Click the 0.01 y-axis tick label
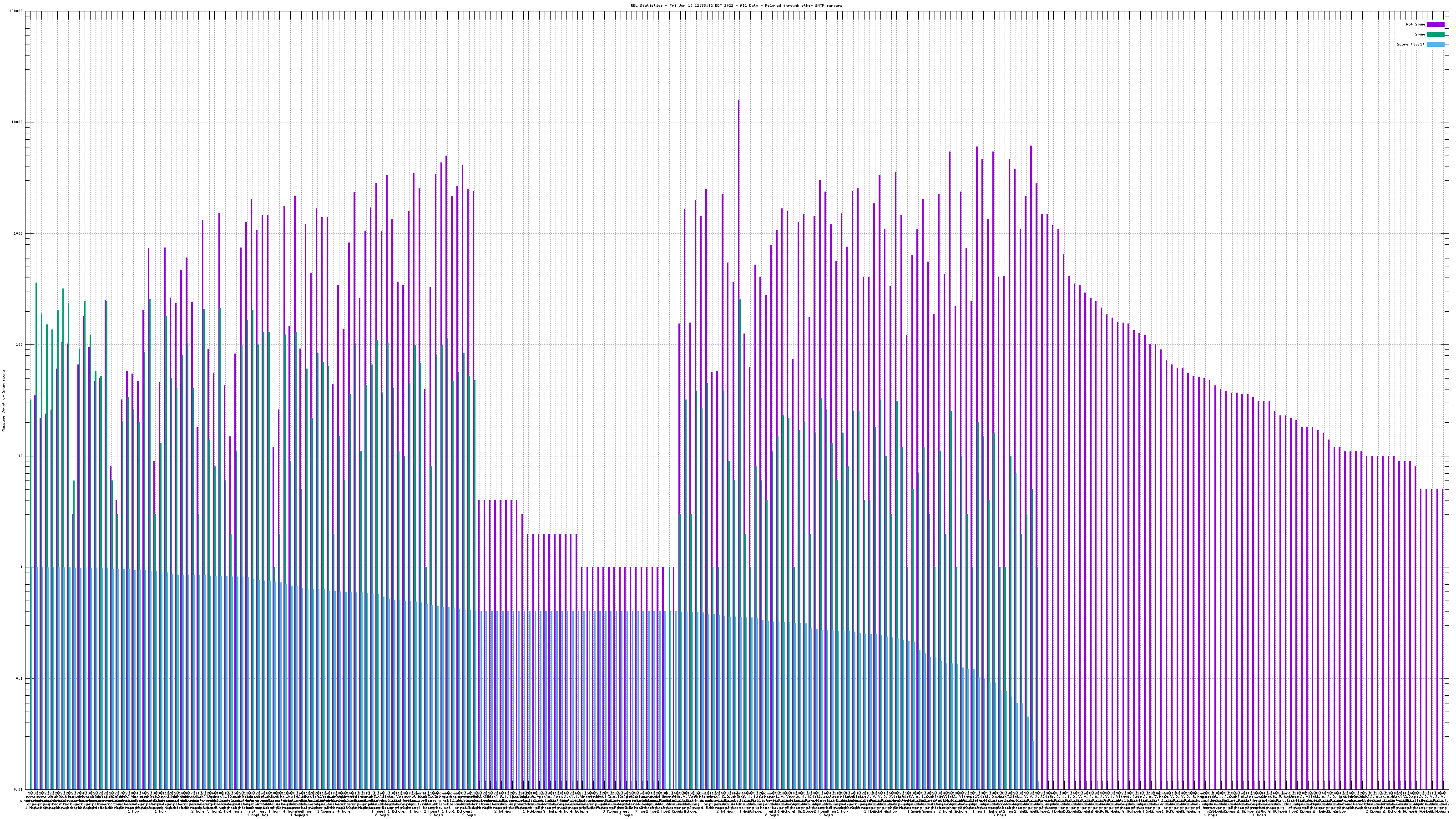This screenshot has width=1456, height=819. coord(19,789)
